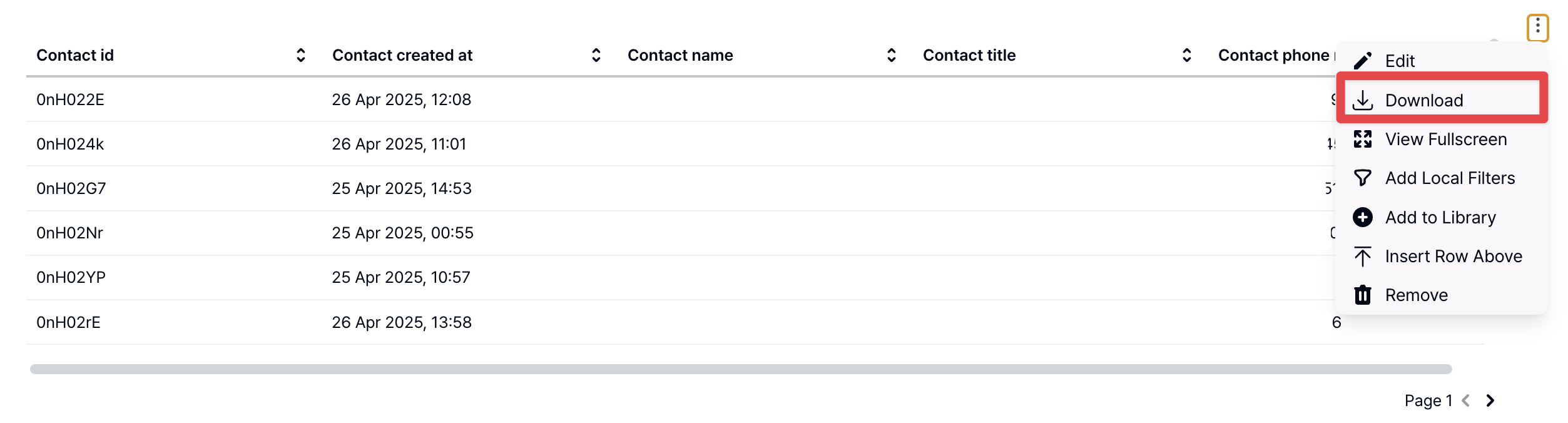Select the Edit pencil icon
The image size is (1568, 423).
pyautogui.click(x=1363, y=61)
